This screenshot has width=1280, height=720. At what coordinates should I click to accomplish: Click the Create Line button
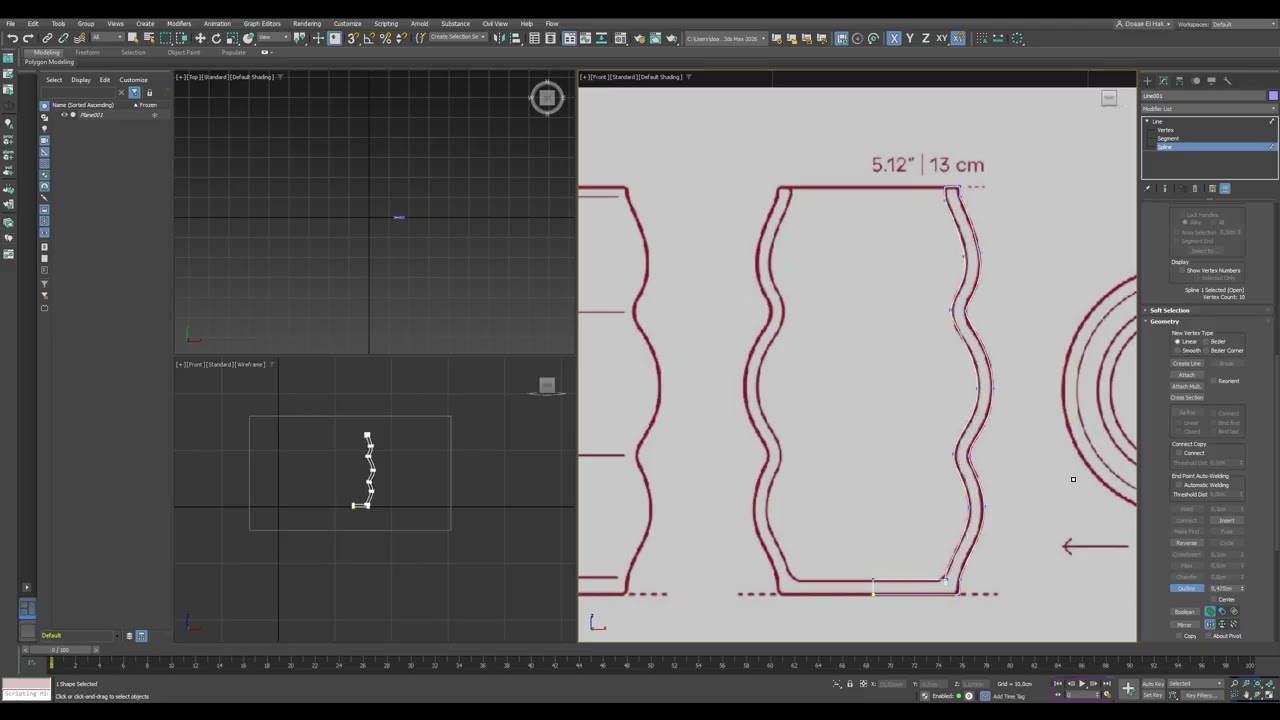pyautogui.click(x=1187, y=363)
